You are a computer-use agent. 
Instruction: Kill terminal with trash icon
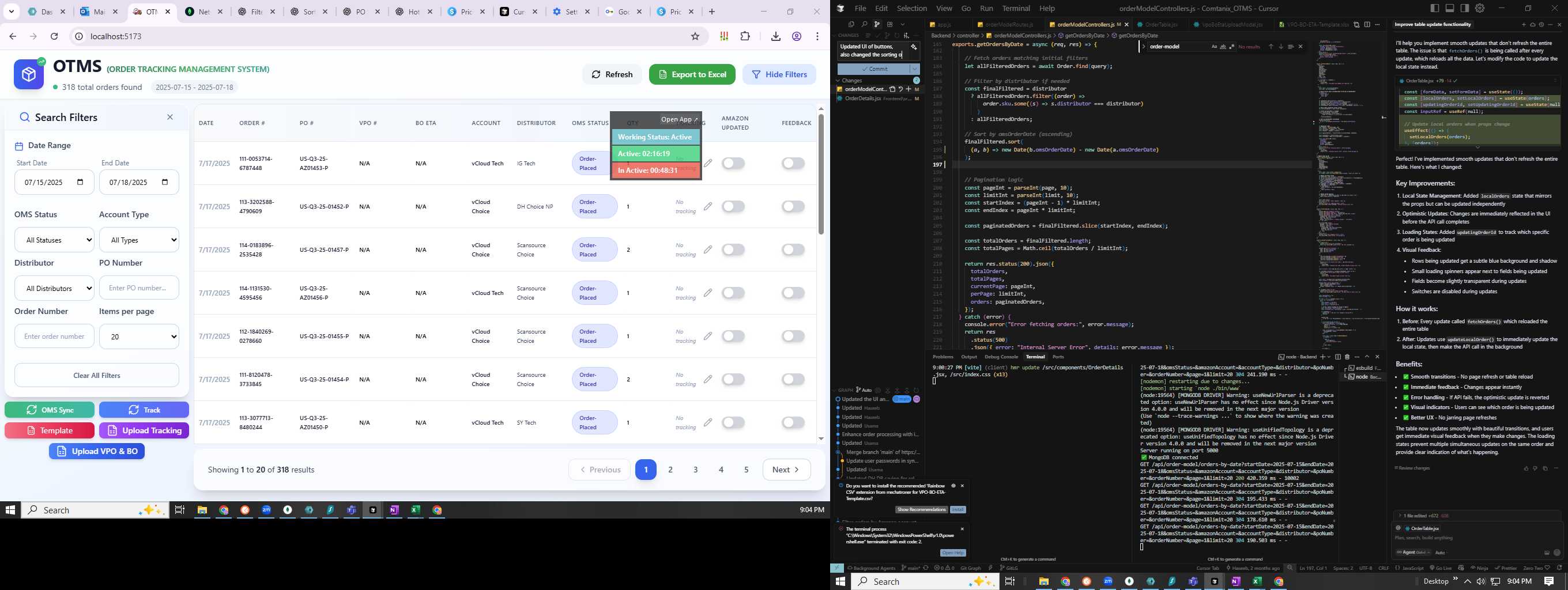point(1347,357)
